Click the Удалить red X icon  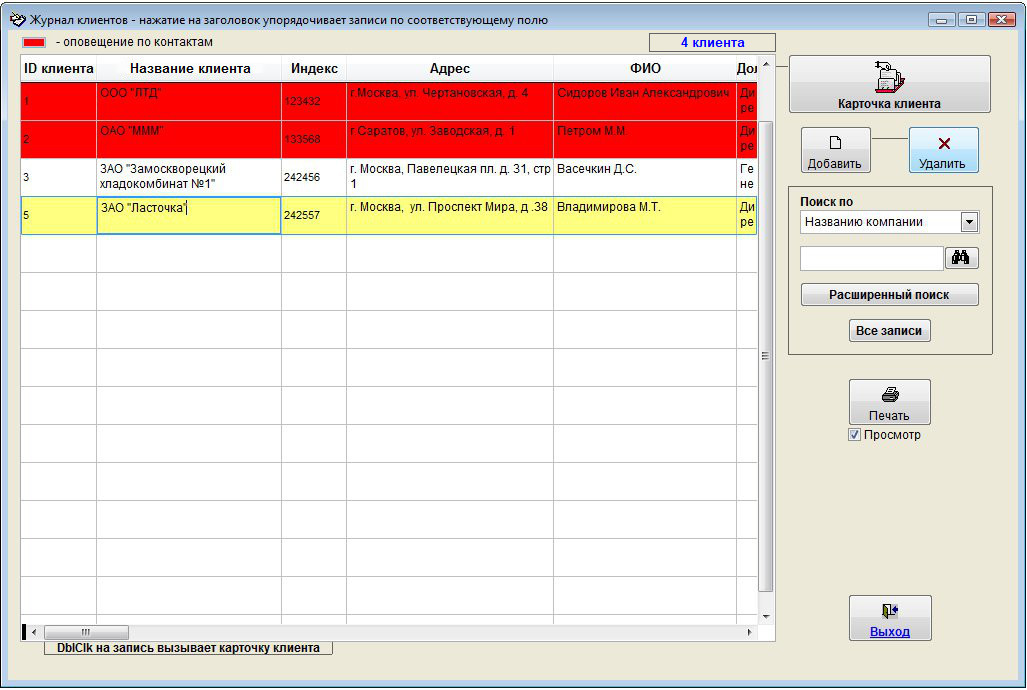click(943, 143)
